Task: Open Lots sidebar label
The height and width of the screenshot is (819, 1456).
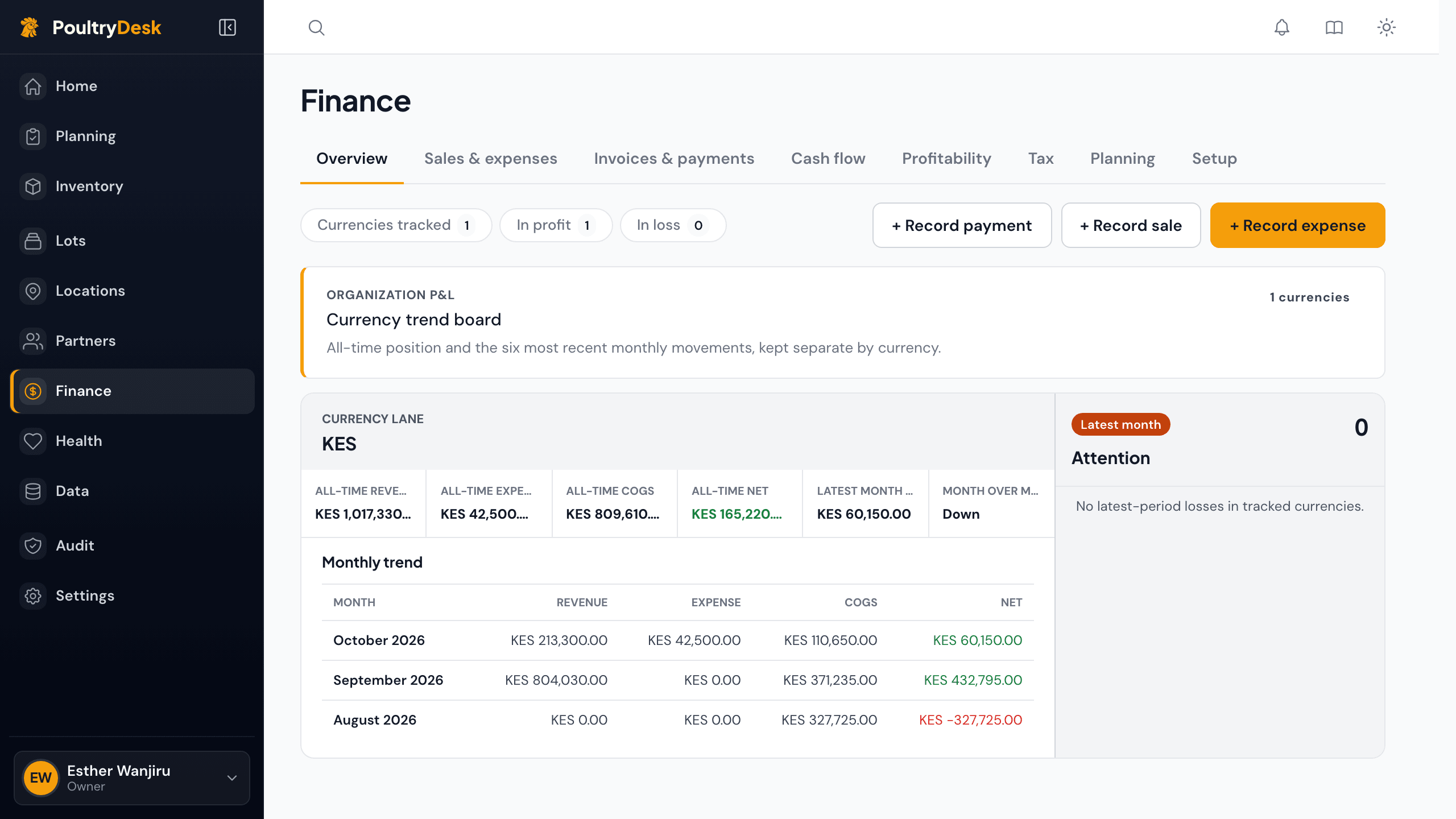Action: [x=71, y=241]
